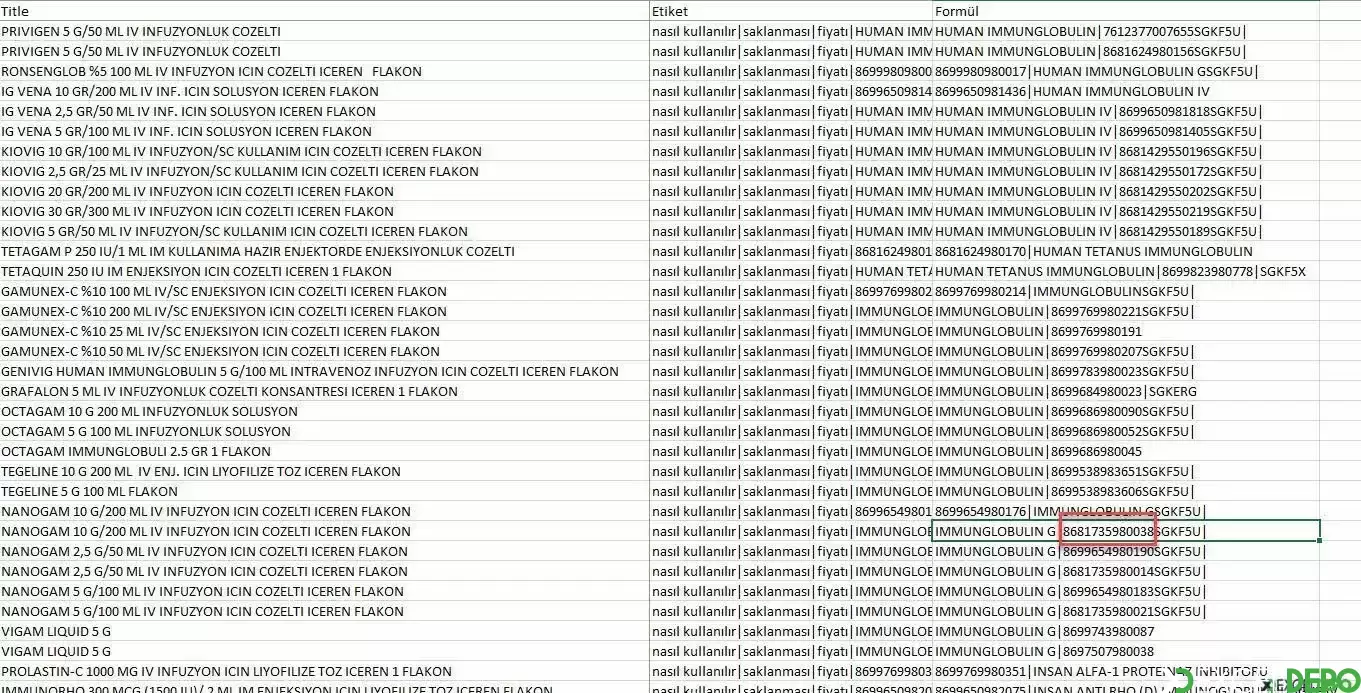Image resolution: width=1361 pixels, height=693 pixels.
Task: Select the active Formül cell with 8681735980038SGKF5U
Action: (x=1126, y=531)
